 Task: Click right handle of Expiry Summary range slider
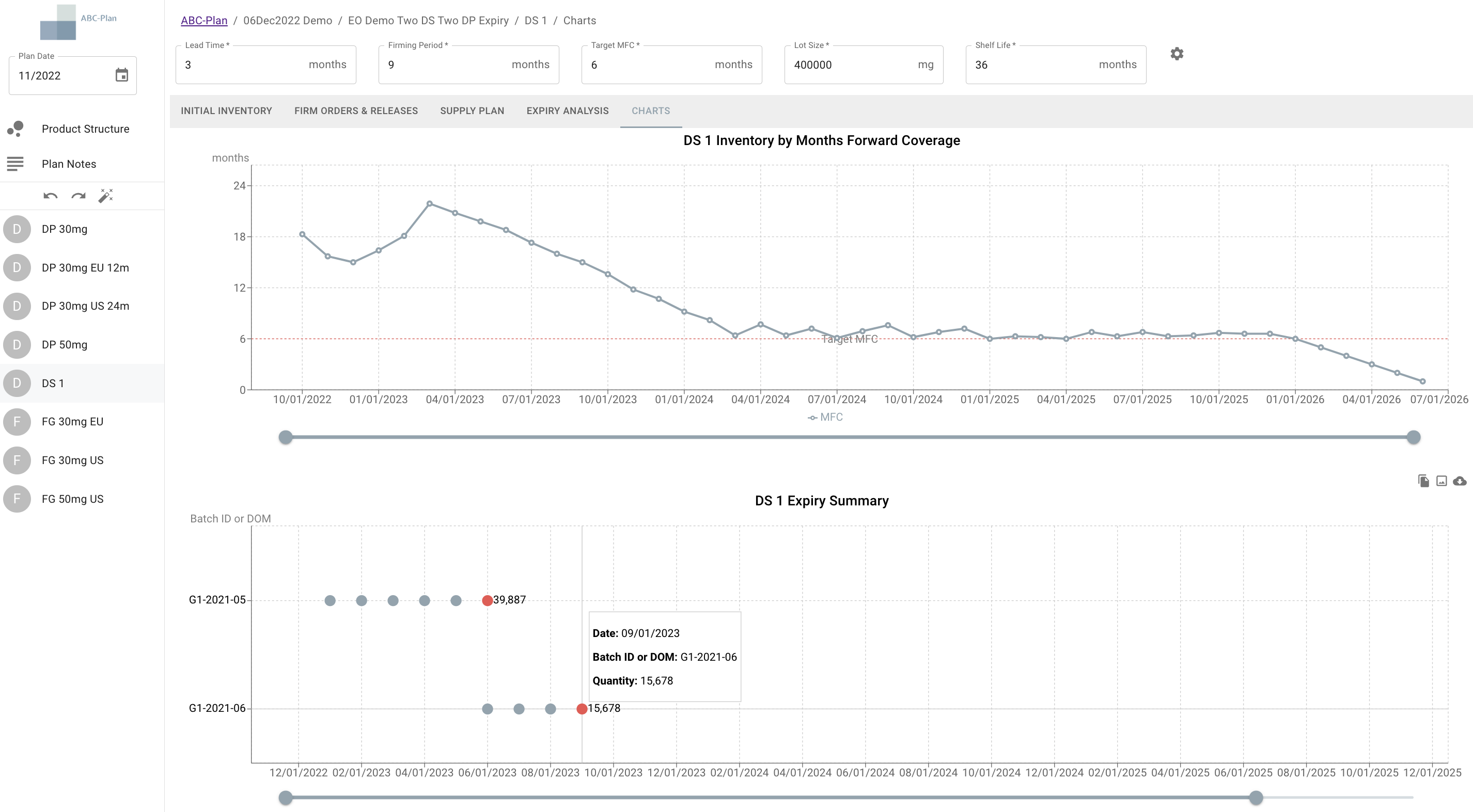pyautogui.click(x=1256, y=797)
